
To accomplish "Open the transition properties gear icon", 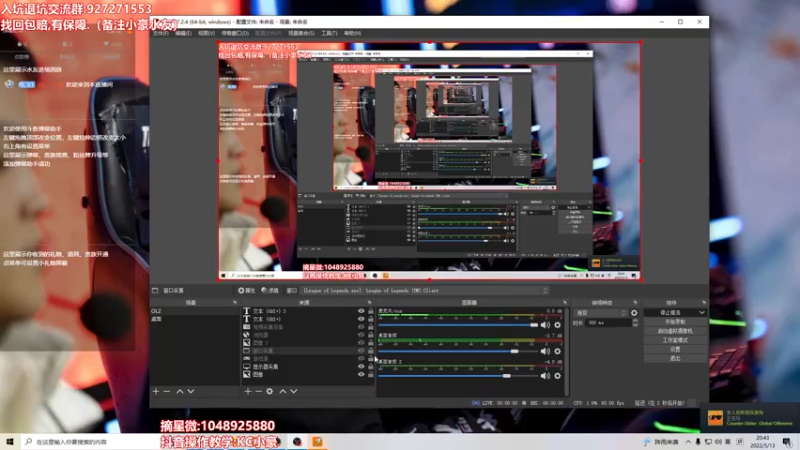I will [x=634, y=313].
